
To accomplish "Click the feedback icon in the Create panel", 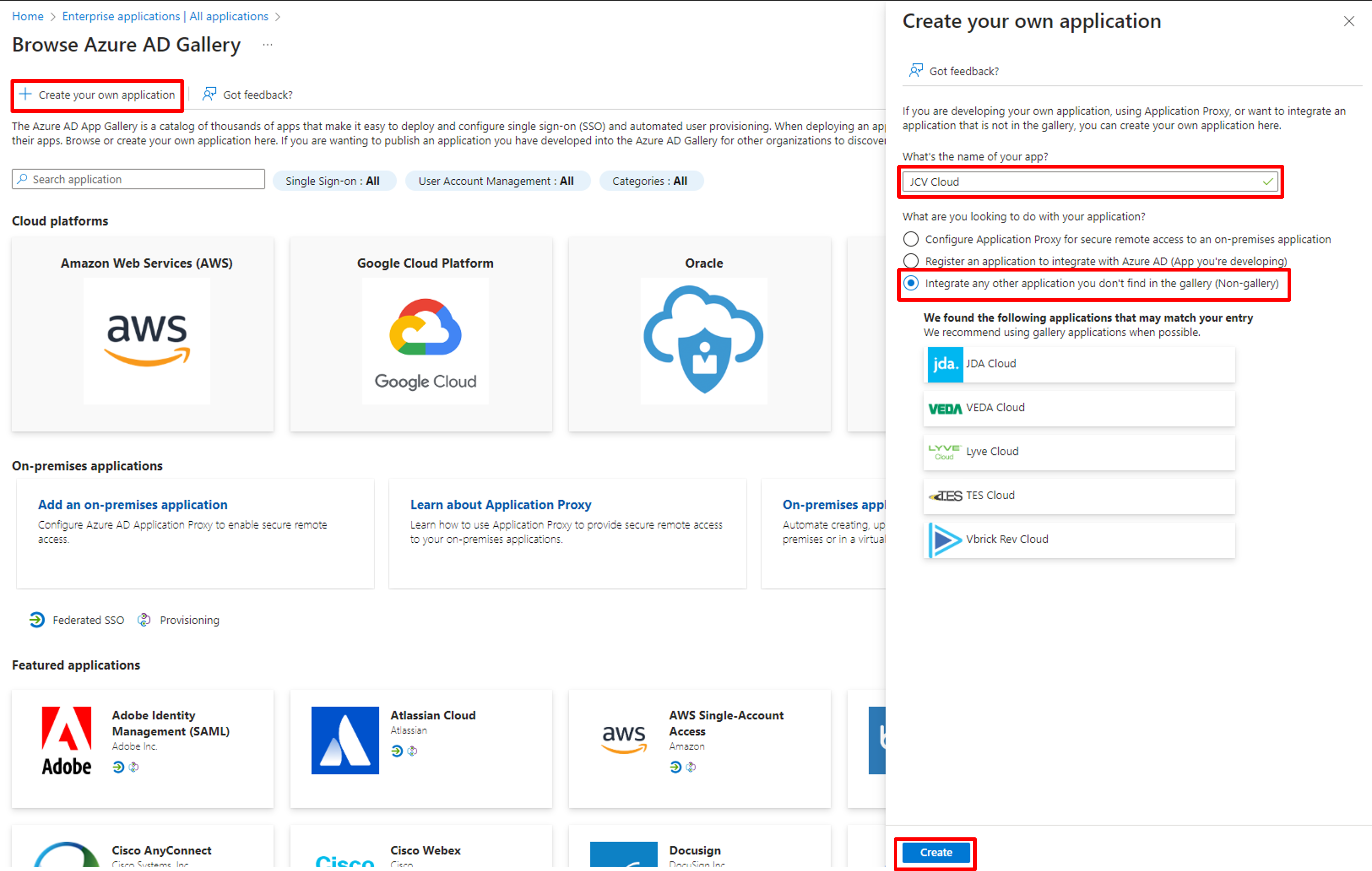I will 915,71.
